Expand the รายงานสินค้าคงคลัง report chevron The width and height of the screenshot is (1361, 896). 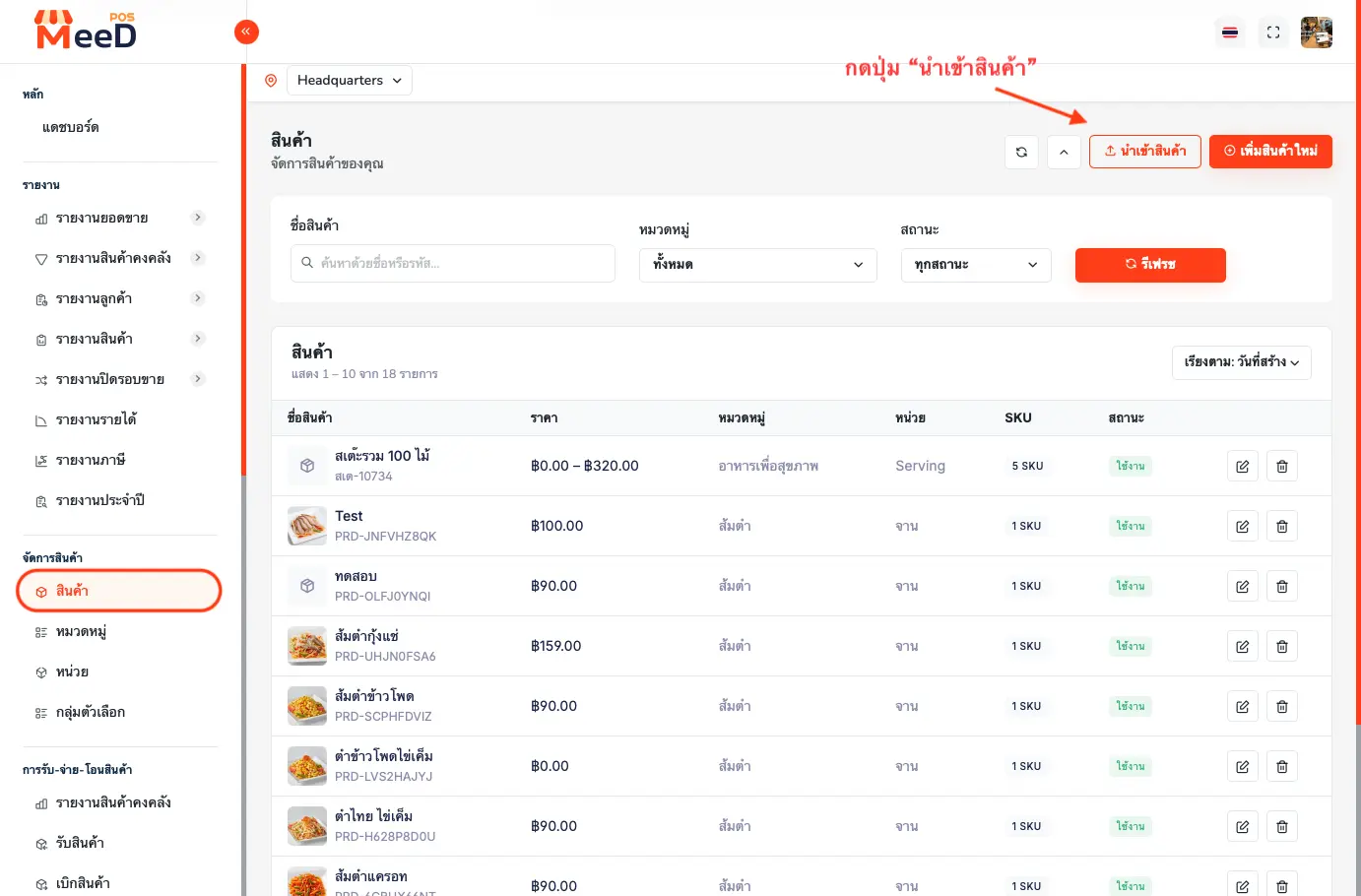[198, 258]
